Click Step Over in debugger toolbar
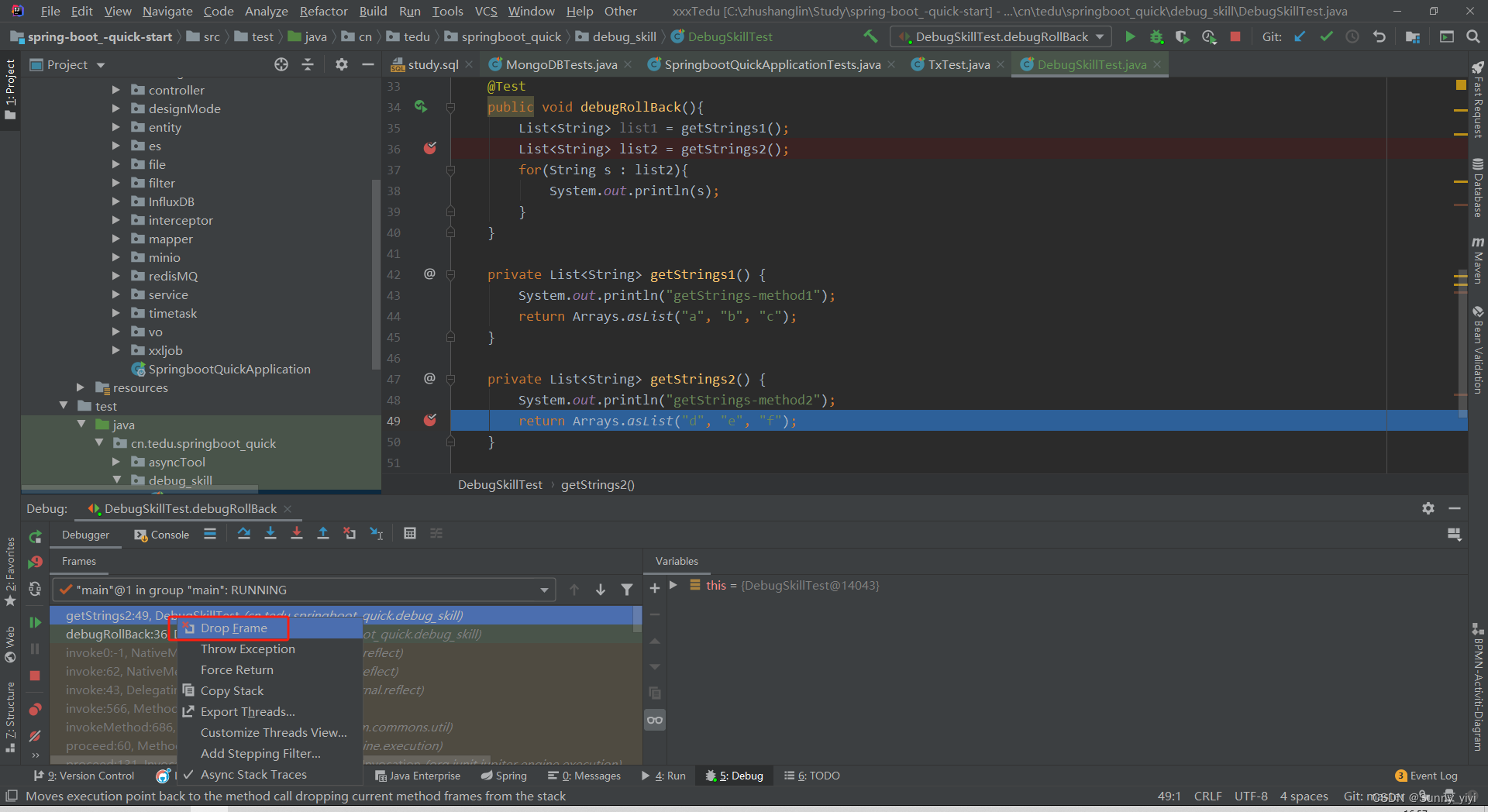Viewport: 1488px width, 812px height. click(x=244, y=533)
